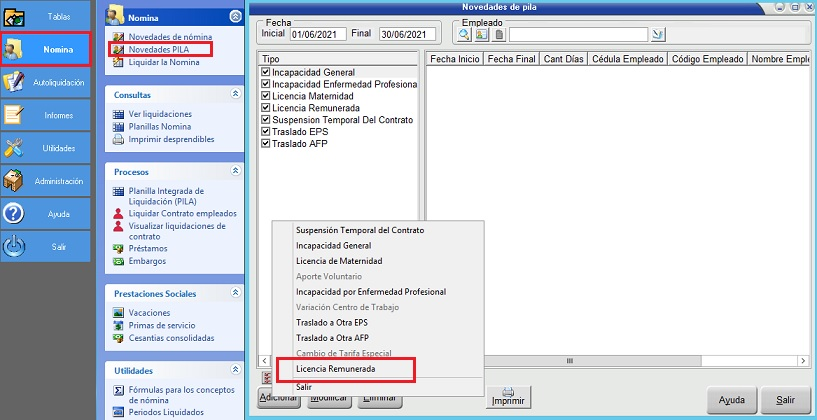Click the Autoliquidación sidebar icon

pyautogui.click(x=48, y=82)
